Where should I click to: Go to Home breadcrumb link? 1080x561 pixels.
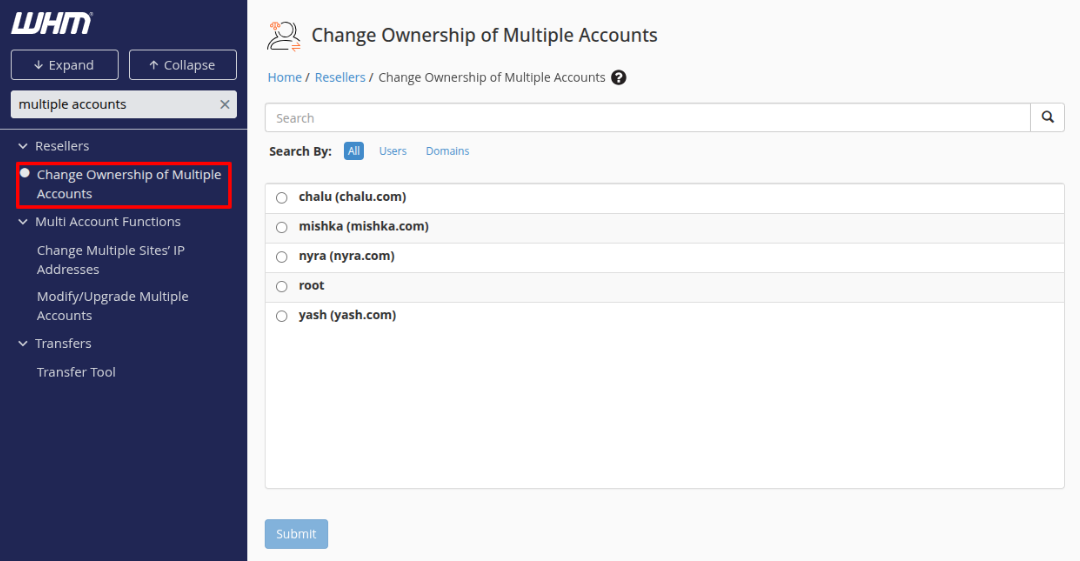pyautogui.click(x=284, y=77)
